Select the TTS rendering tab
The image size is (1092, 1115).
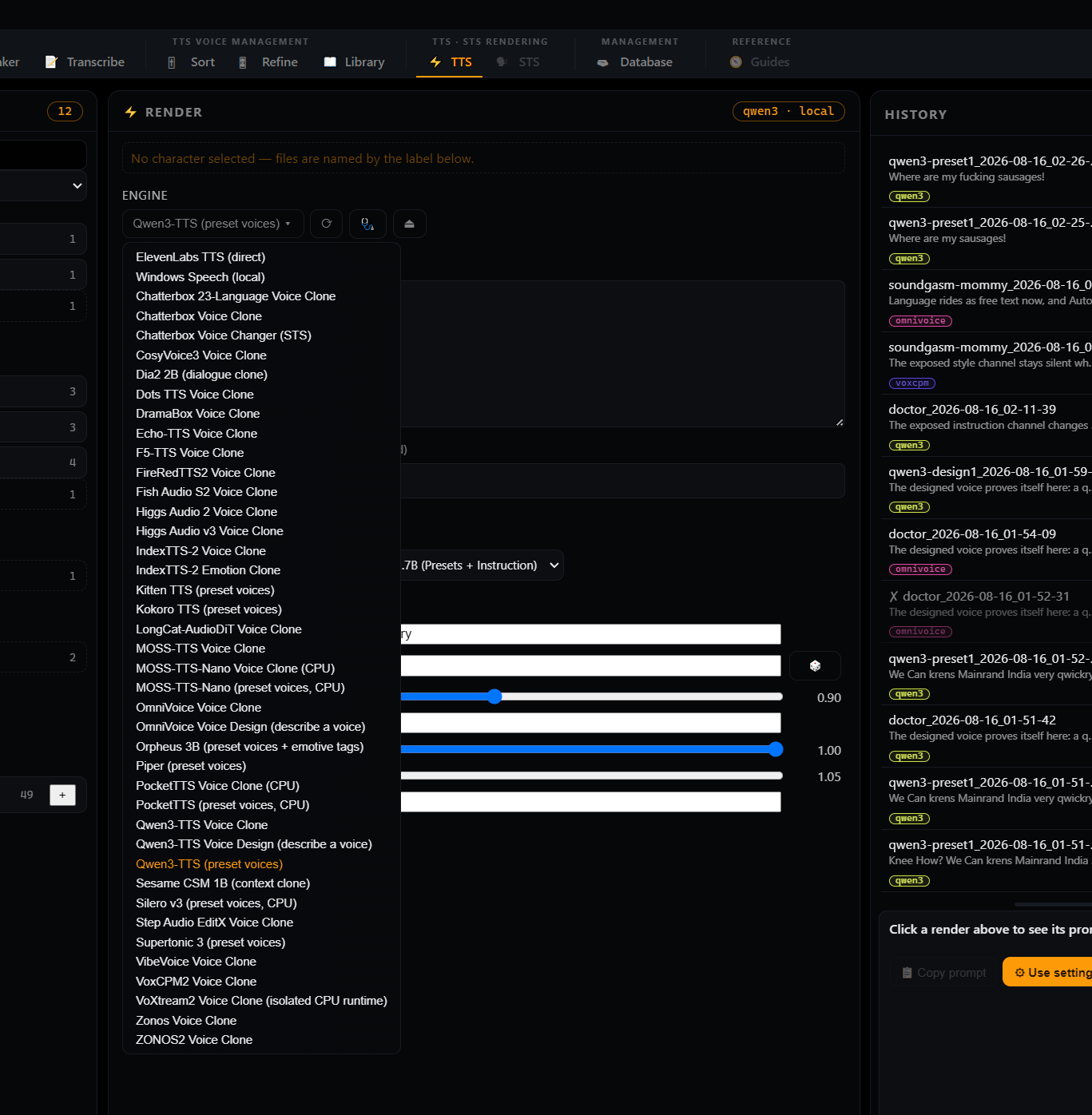450,62
